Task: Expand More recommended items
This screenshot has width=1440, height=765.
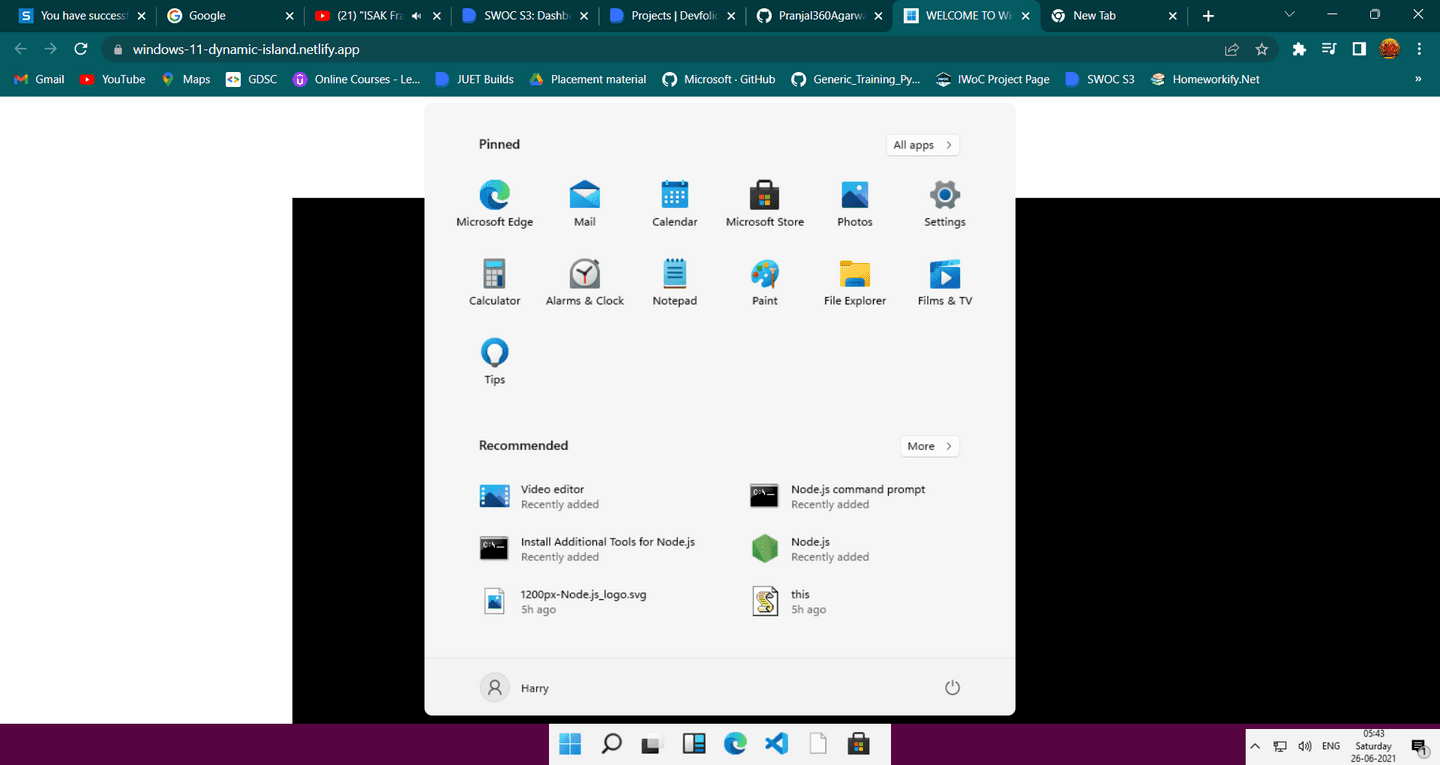Action: click(929, 446)
